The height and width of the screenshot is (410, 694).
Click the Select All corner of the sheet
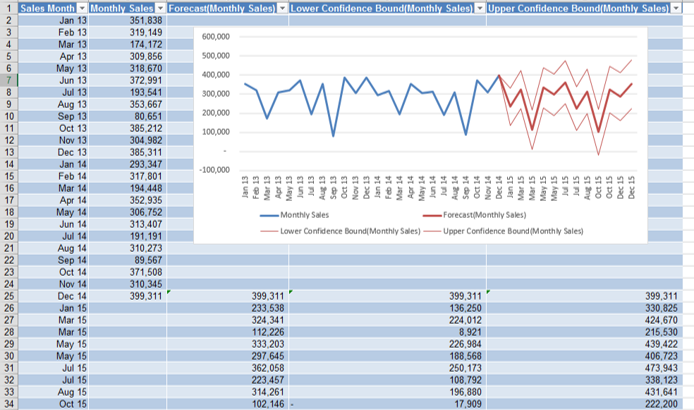tap(8, 7)
